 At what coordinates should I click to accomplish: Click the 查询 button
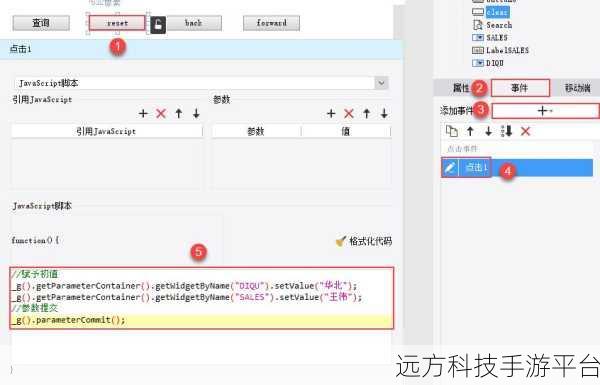pos(41,23)
